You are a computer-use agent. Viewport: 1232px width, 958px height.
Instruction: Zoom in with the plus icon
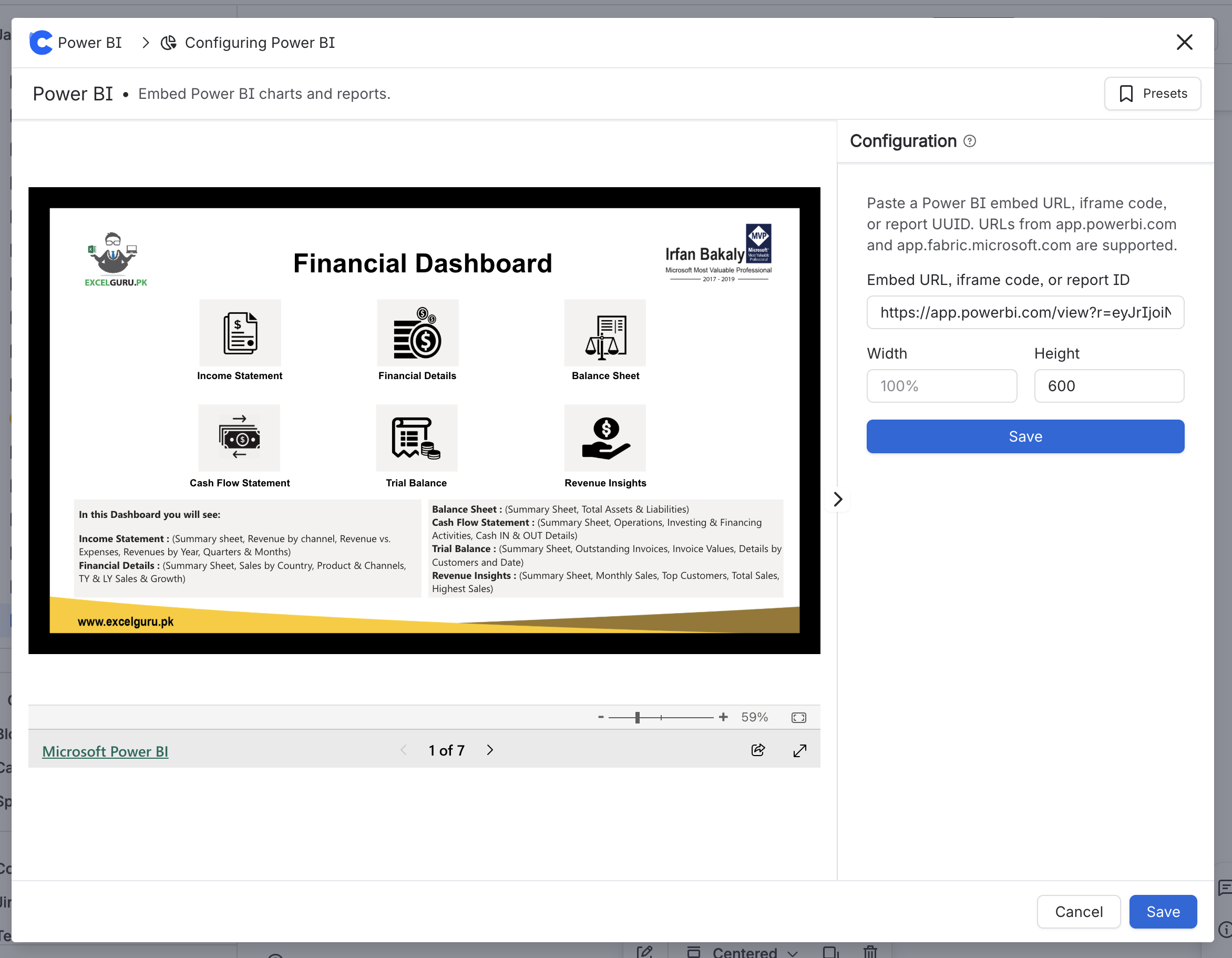(x=723, y=717)
